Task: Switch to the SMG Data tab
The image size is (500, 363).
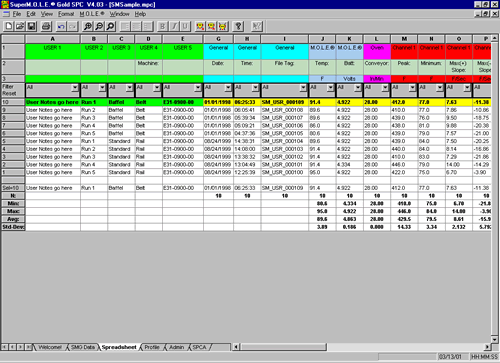Action: click(x=83, y=347)
